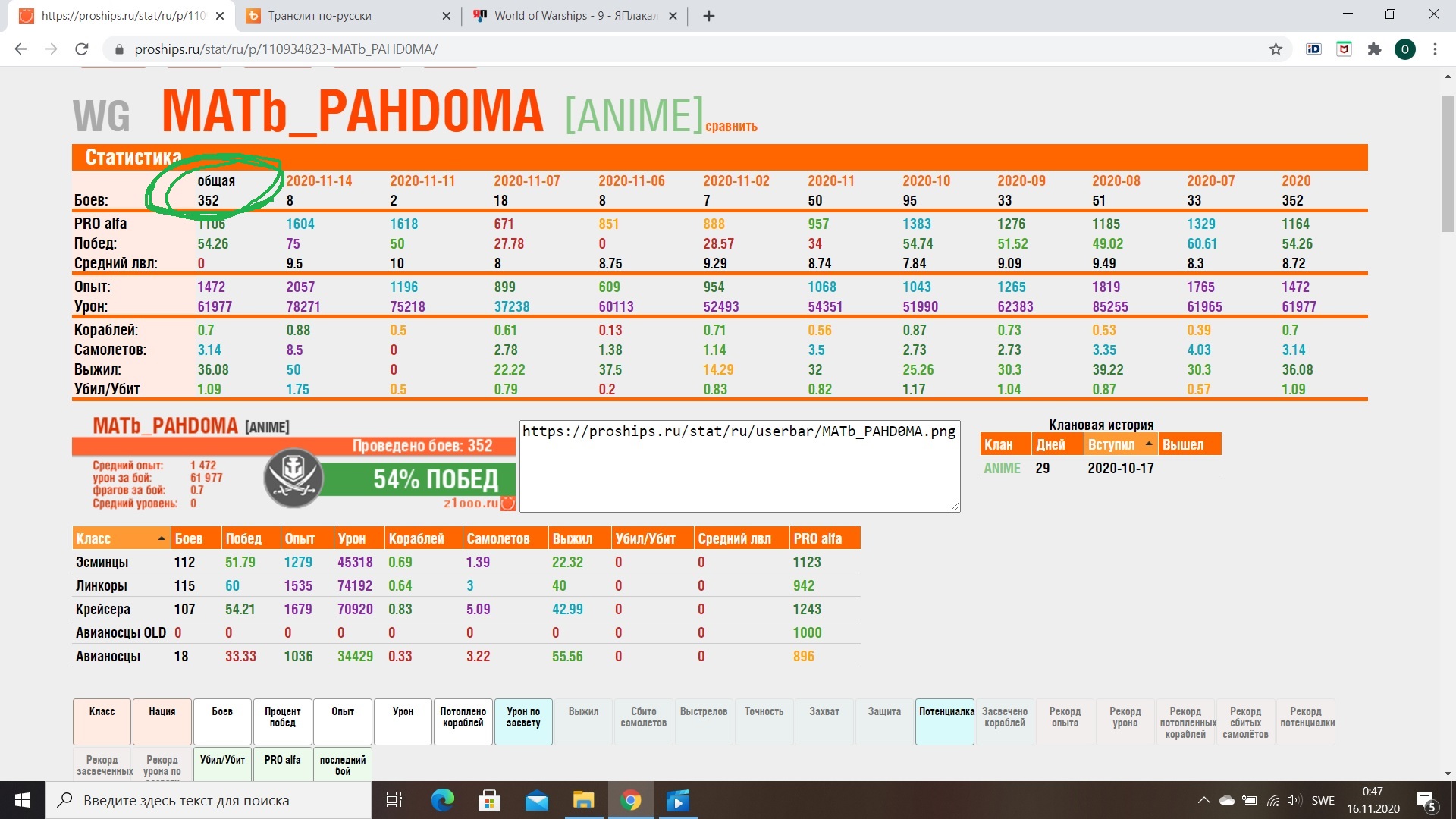Viewport: 1456px width, 819px height.
Task: Open File Explorer from the taskbar
Action: coord(584,800)
